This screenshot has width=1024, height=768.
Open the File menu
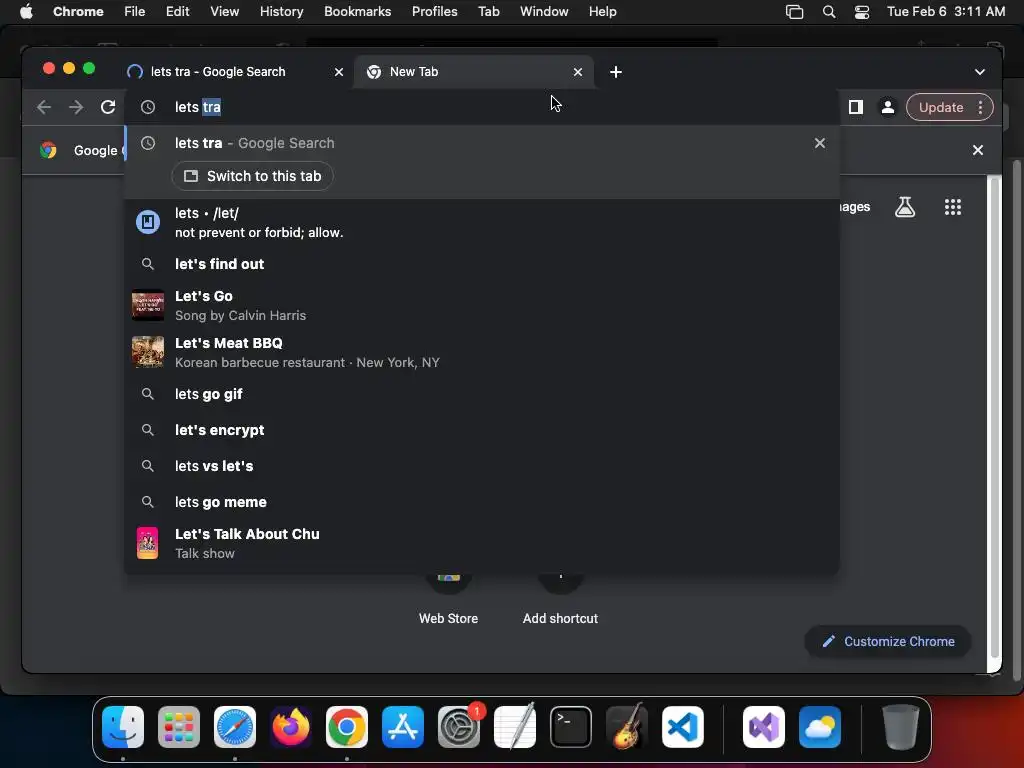[x=135, y=12]
